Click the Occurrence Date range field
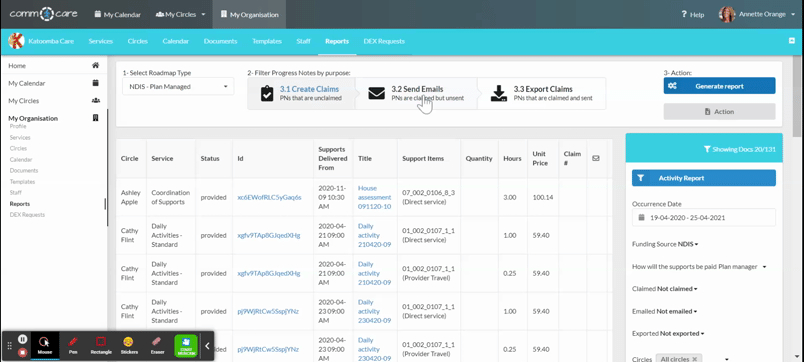Viewport: 804px width, 362px height. click(704, 217)
